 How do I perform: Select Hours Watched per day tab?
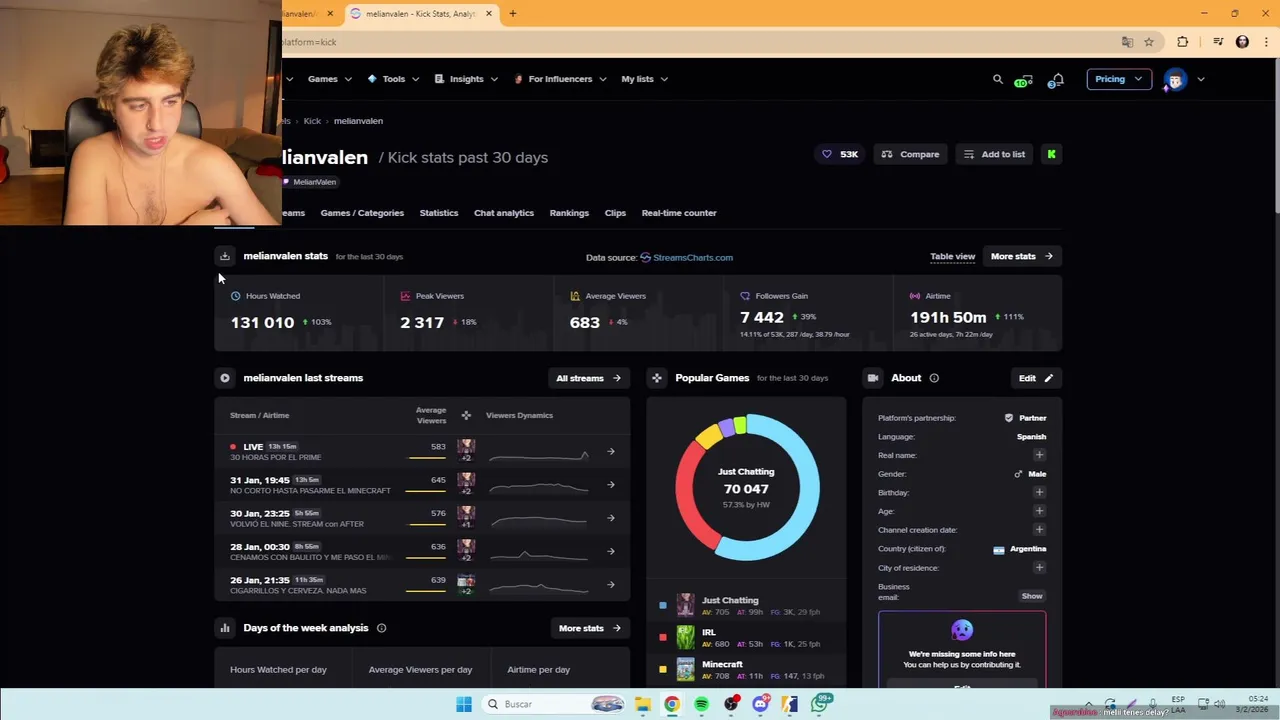pos(278,670)
